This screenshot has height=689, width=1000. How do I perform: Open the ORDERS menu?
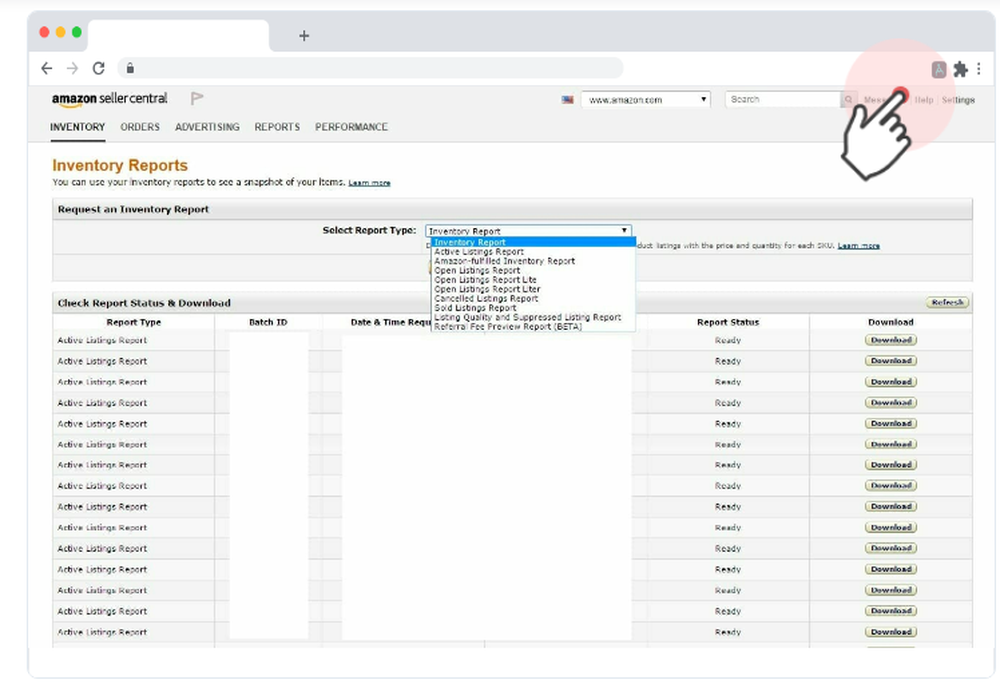click(x=140, y=127)
